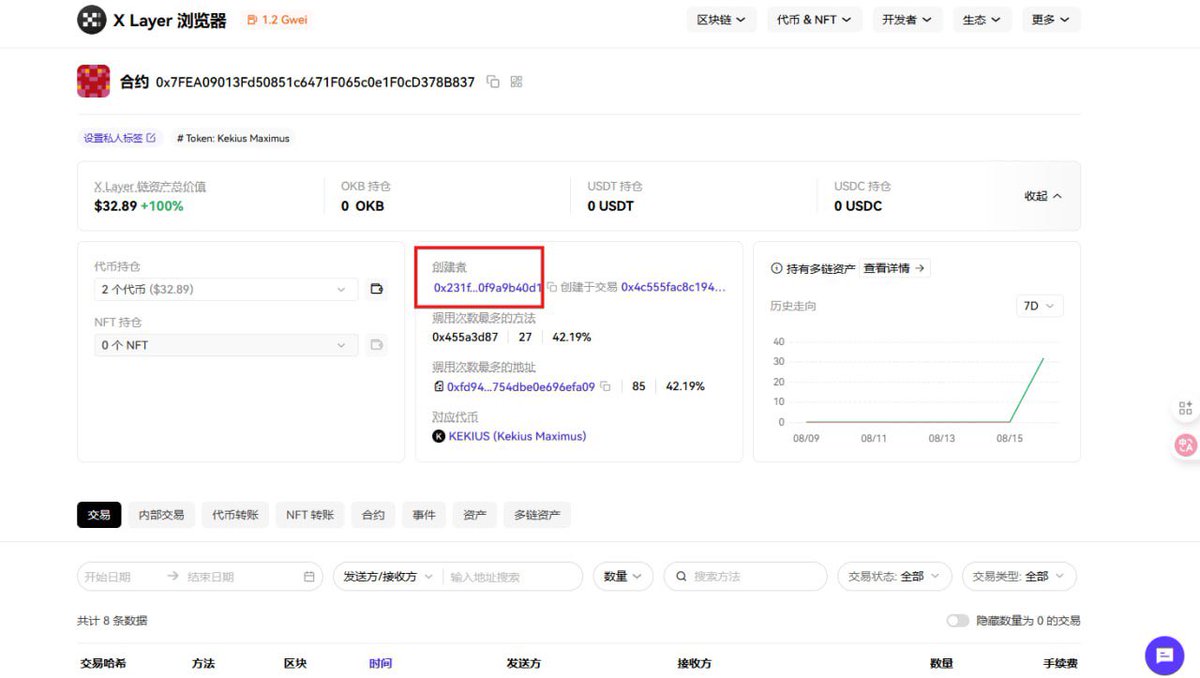Click the contract file icon before 0xfd94
The height and width of the screenshot is (678, 1200).
[438, 386]
